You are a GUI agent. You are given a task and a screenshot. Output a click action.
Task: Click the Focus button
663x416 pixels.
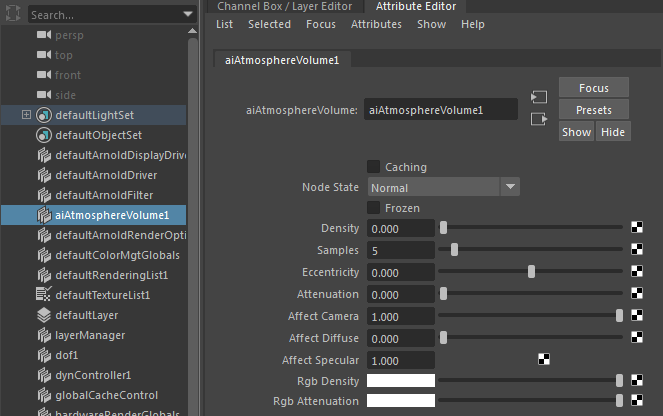click(x=594, y=88)
